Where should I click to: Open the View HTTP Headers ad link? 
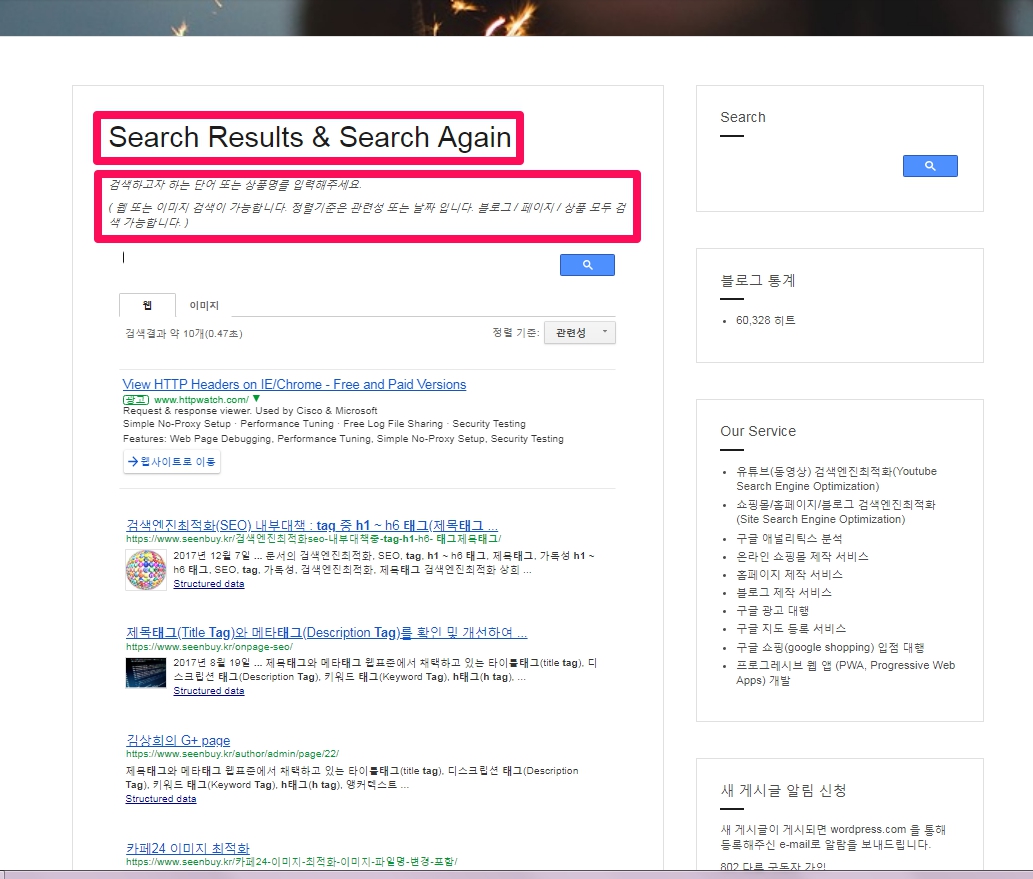pos(294,384)
